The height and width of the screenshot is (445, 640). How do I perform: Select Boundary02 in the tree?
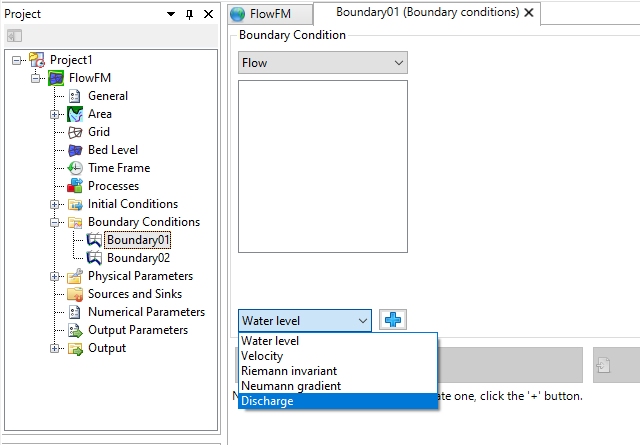pyautogui.click(x=138, y=258)
